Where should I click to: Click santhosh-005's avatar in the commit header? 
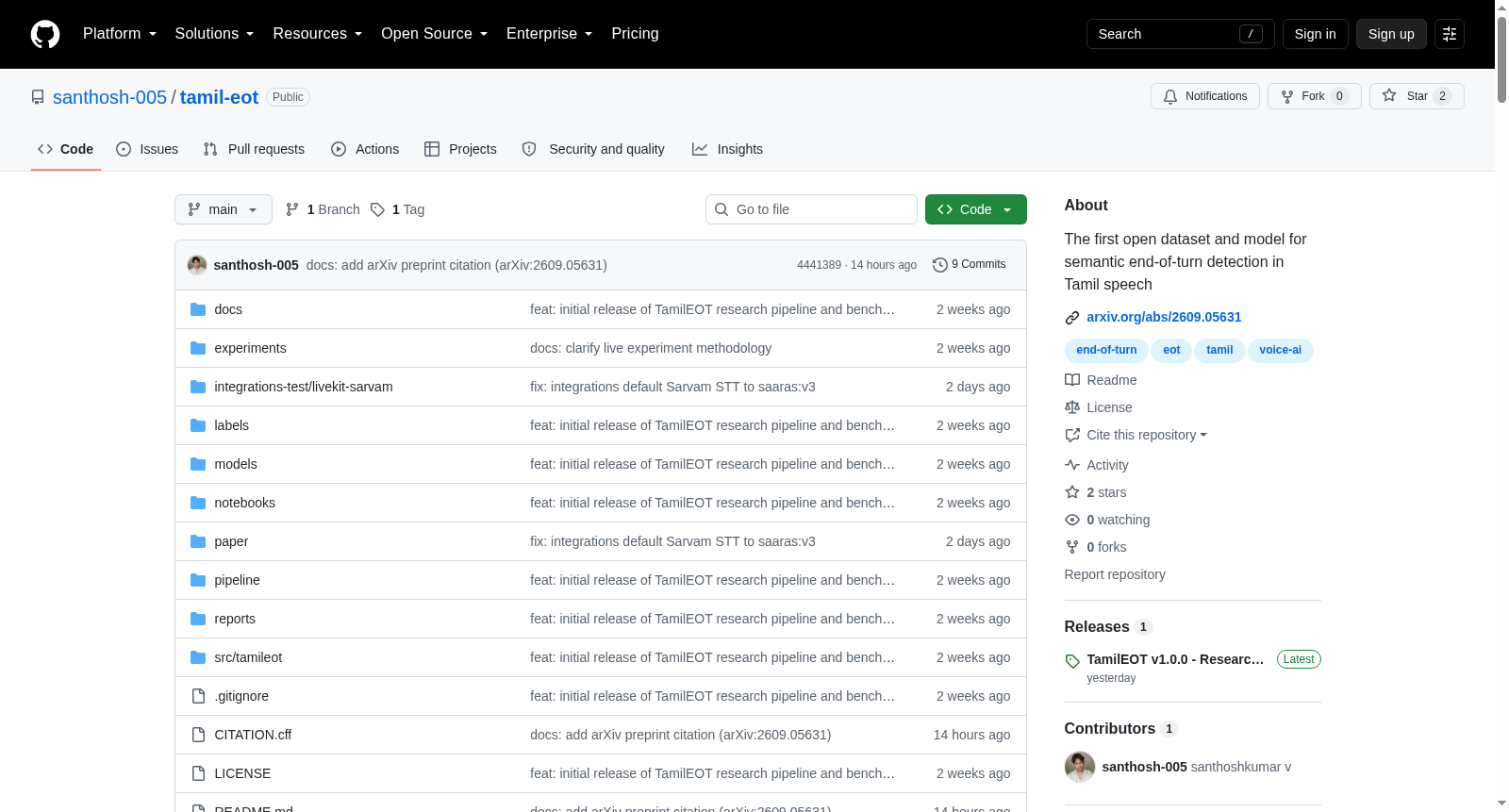pyautogui.click(x=197, y=265)
